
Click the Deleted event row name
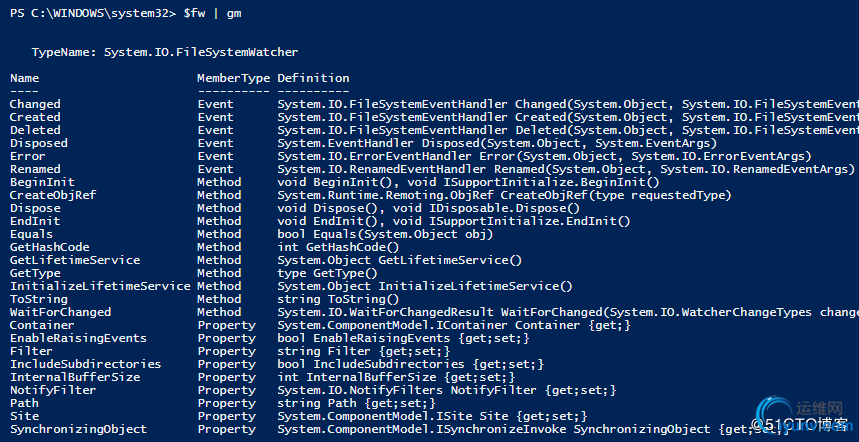click(x=35, y=130)
